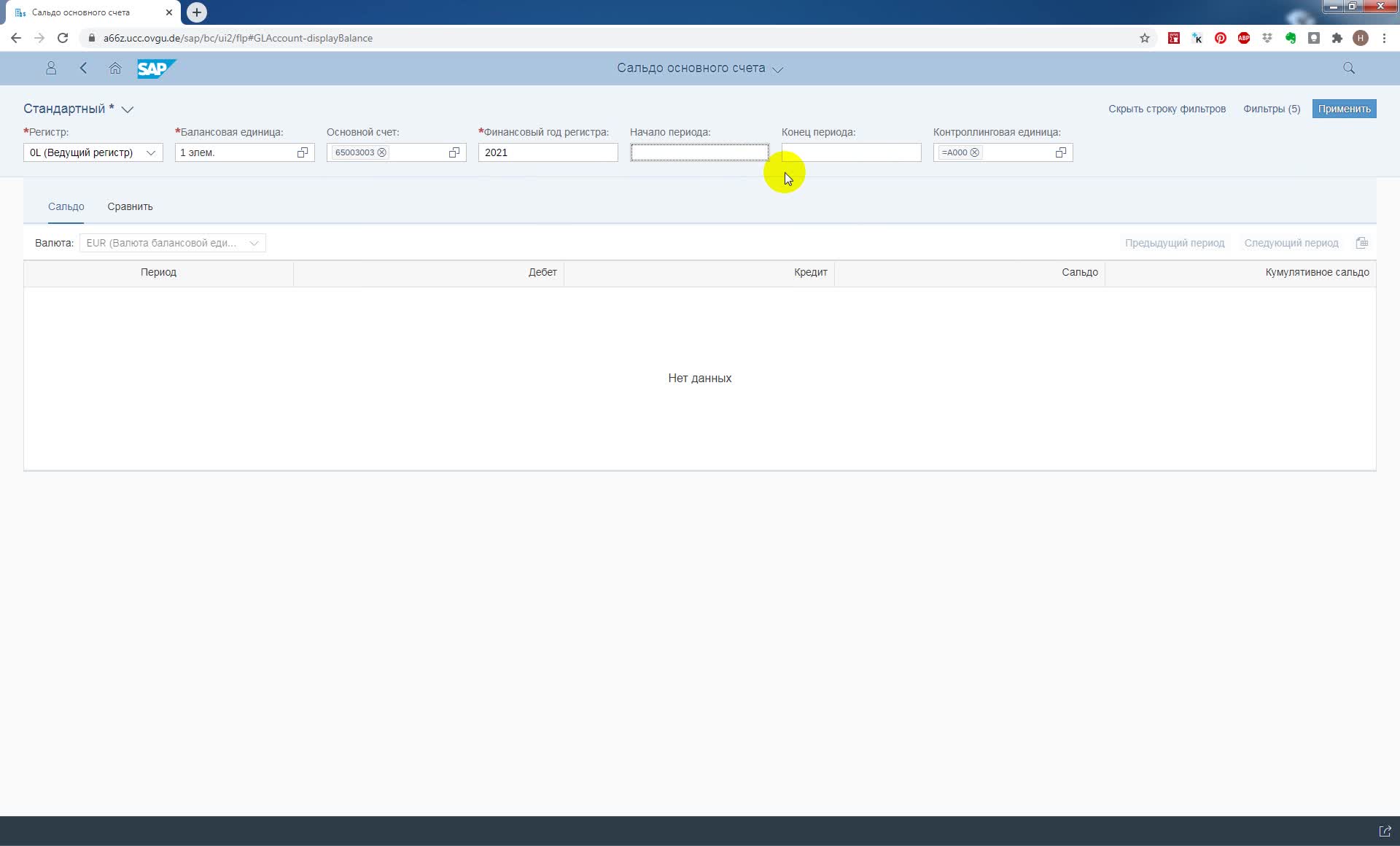Click the Дебет column header
Image resolution: width=1400 pixels, height=846 pixels.
point(429,272)
